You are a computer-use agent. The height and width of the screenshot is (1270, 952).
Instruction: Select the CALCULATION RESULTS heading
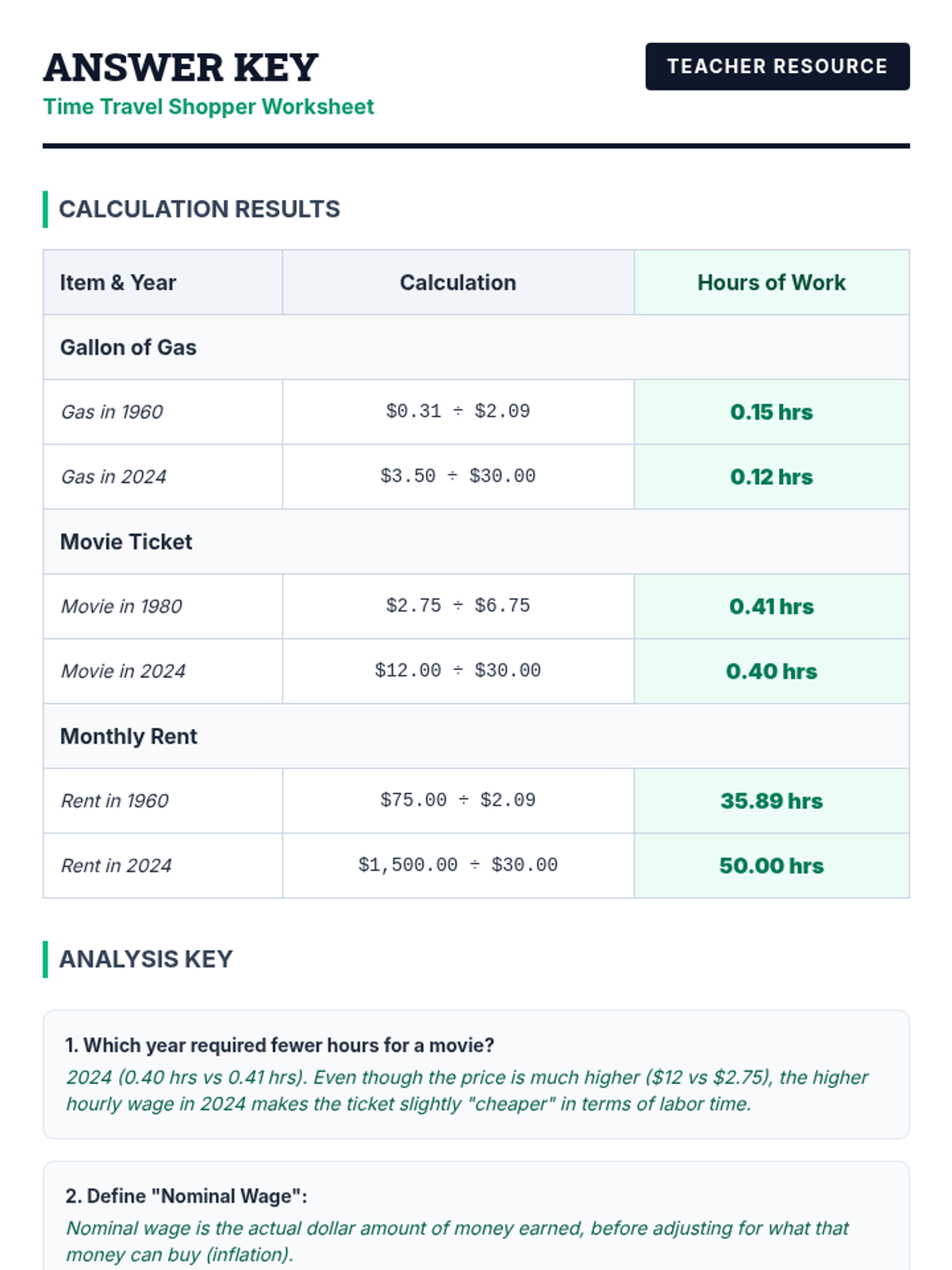tap(199, 210)
